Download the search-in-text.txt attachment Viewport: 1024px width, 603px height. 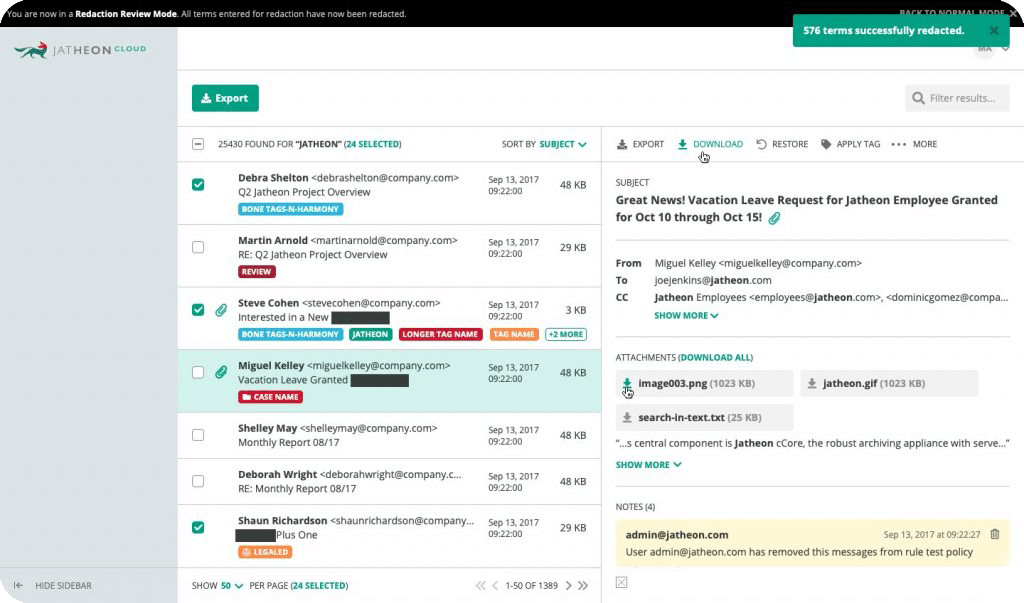point(627,417)
